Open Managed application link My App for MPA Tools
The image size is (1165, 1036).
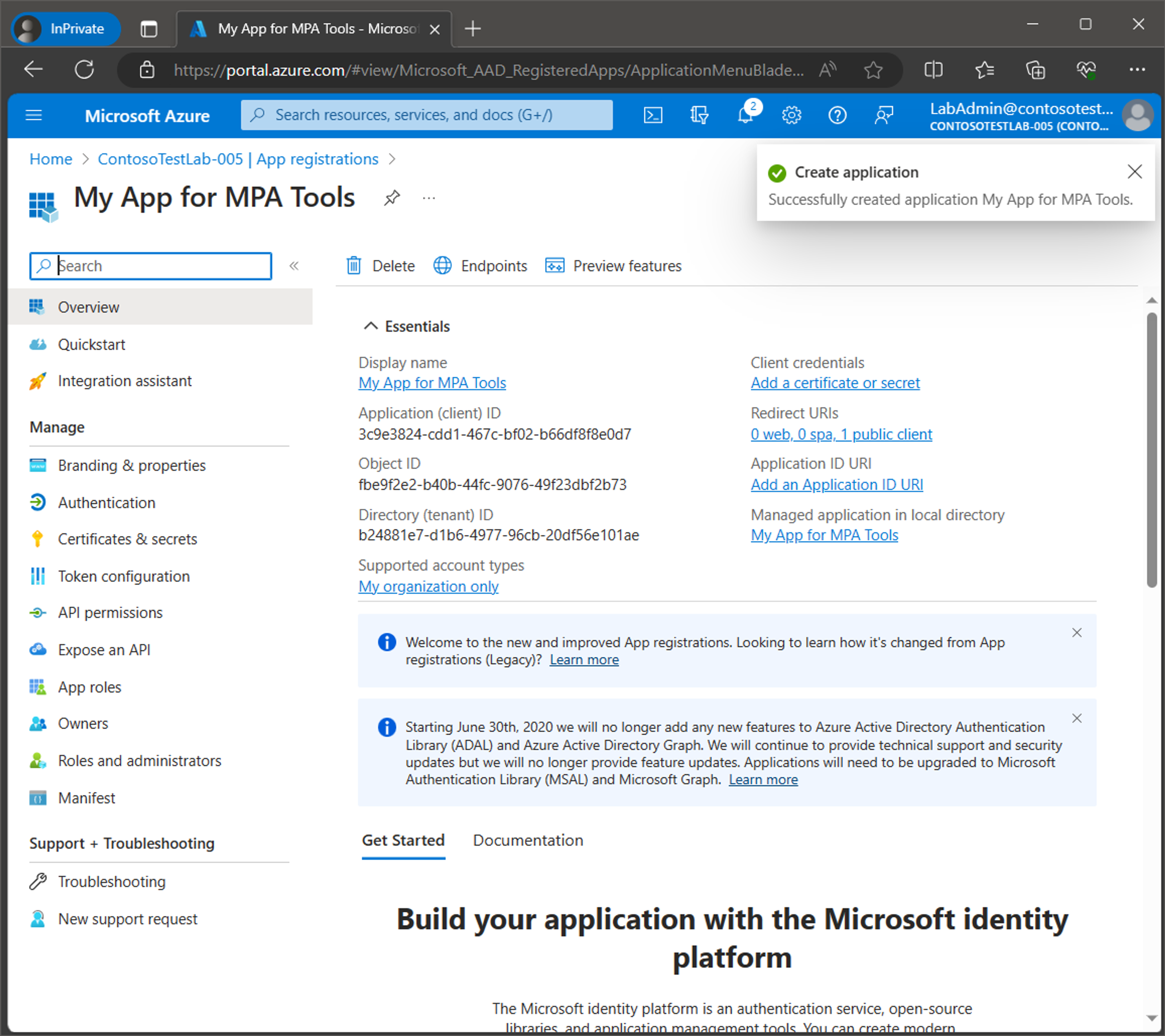(824, 535)
